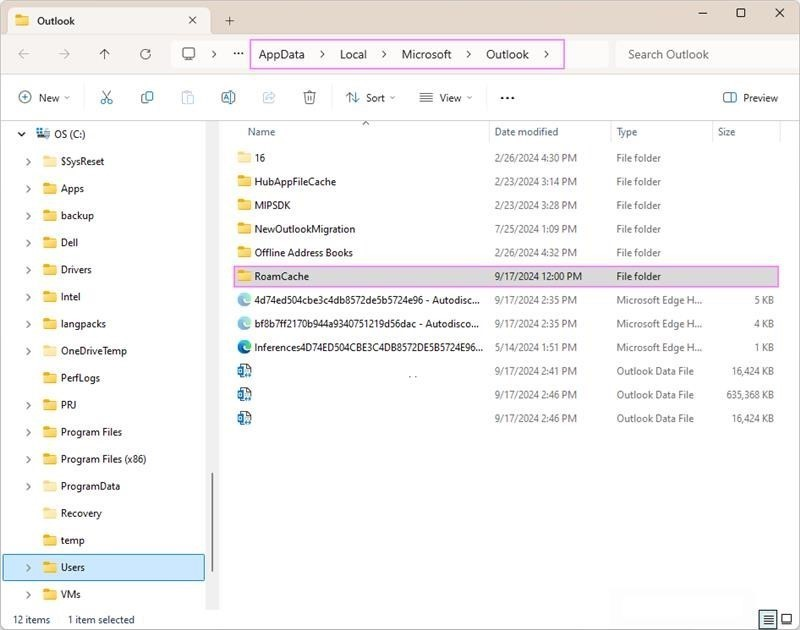The height and width of the screenshot is (630, 800).
Task: Click Microsoft in the address path
Action: coord(426,54)
